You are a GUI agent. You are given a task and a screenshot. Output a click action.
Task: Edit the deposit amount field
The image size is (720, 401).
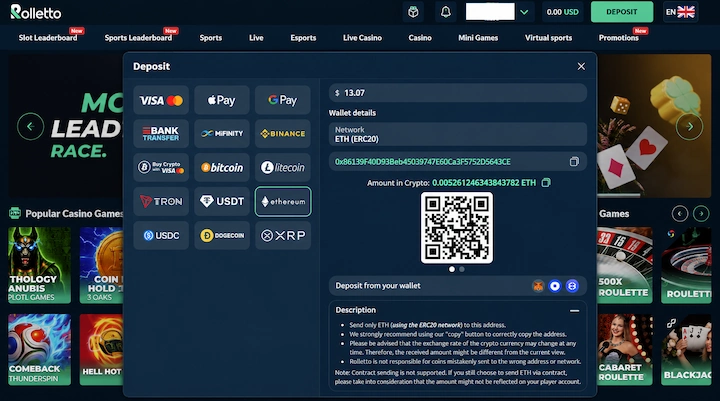coord(458,93)
